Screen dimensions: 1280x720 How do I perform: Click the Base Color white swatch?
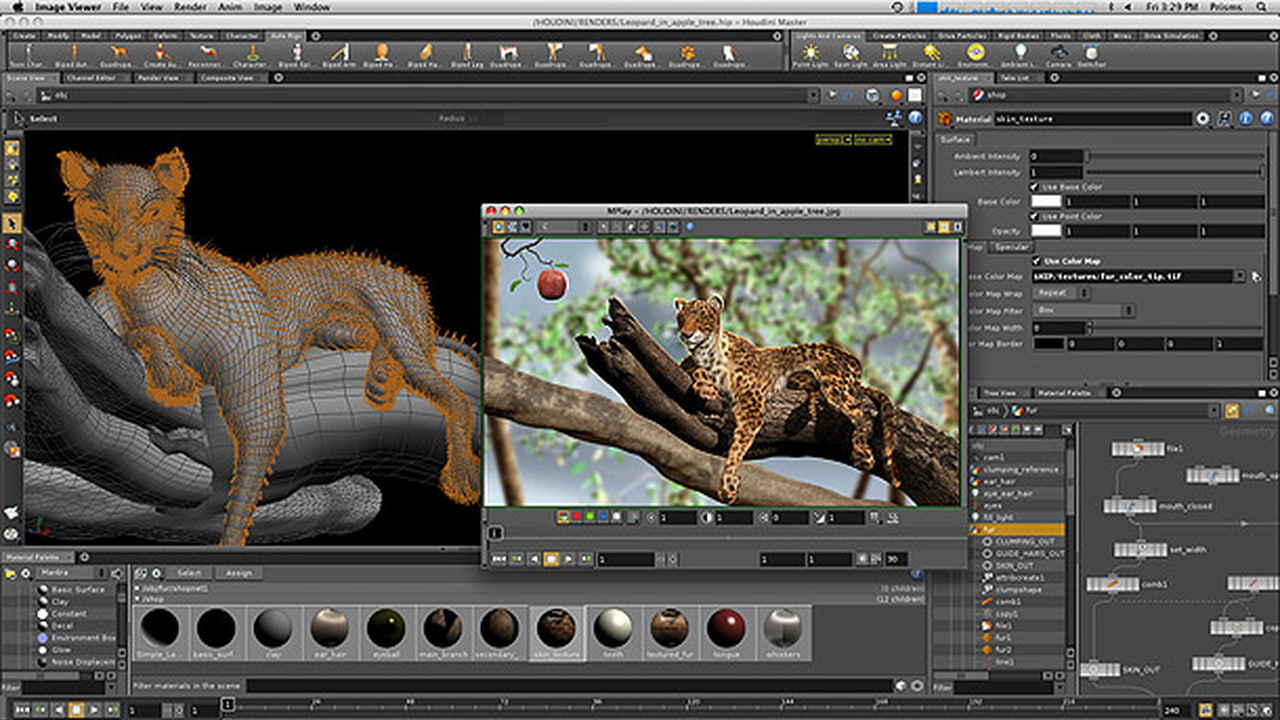pos(1046,201)
